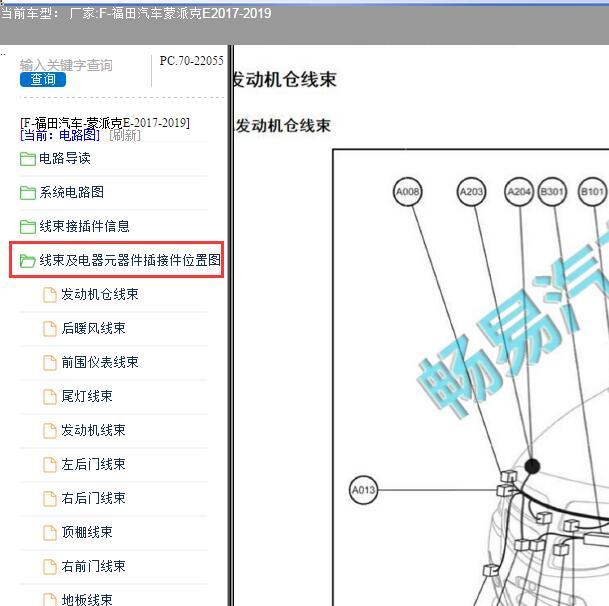609x606 pixels.
Task: Click the B101 connector label in diagram
Action: coord(592,192)
